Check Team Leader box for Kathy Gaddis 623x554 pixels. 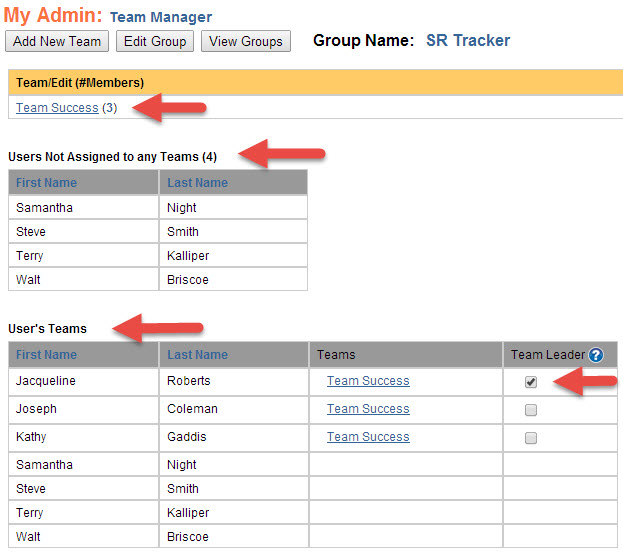click(531, 438)
